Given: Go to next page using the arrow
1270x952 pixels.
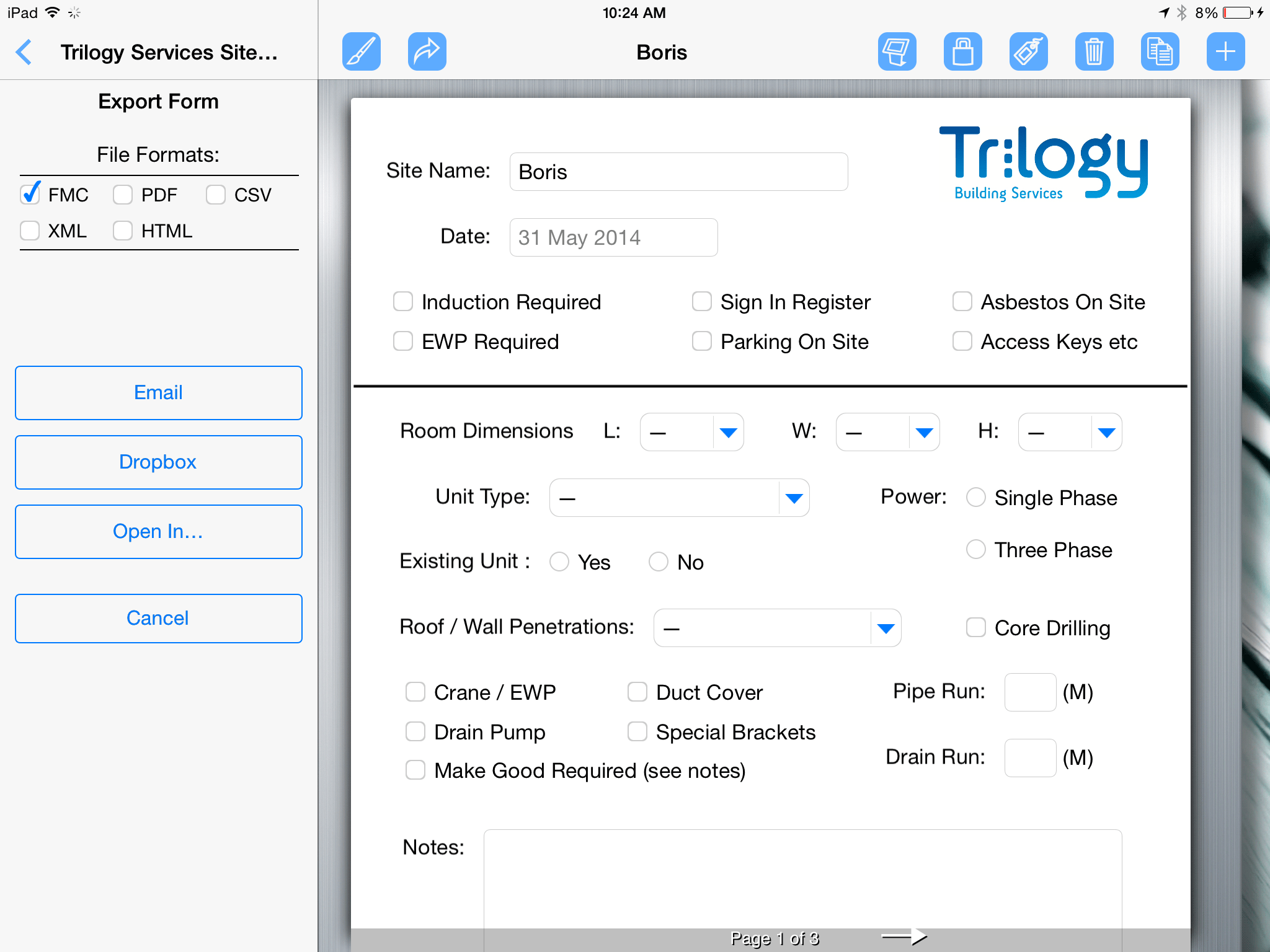Looking at the screenshot, I should coord(904,937).
